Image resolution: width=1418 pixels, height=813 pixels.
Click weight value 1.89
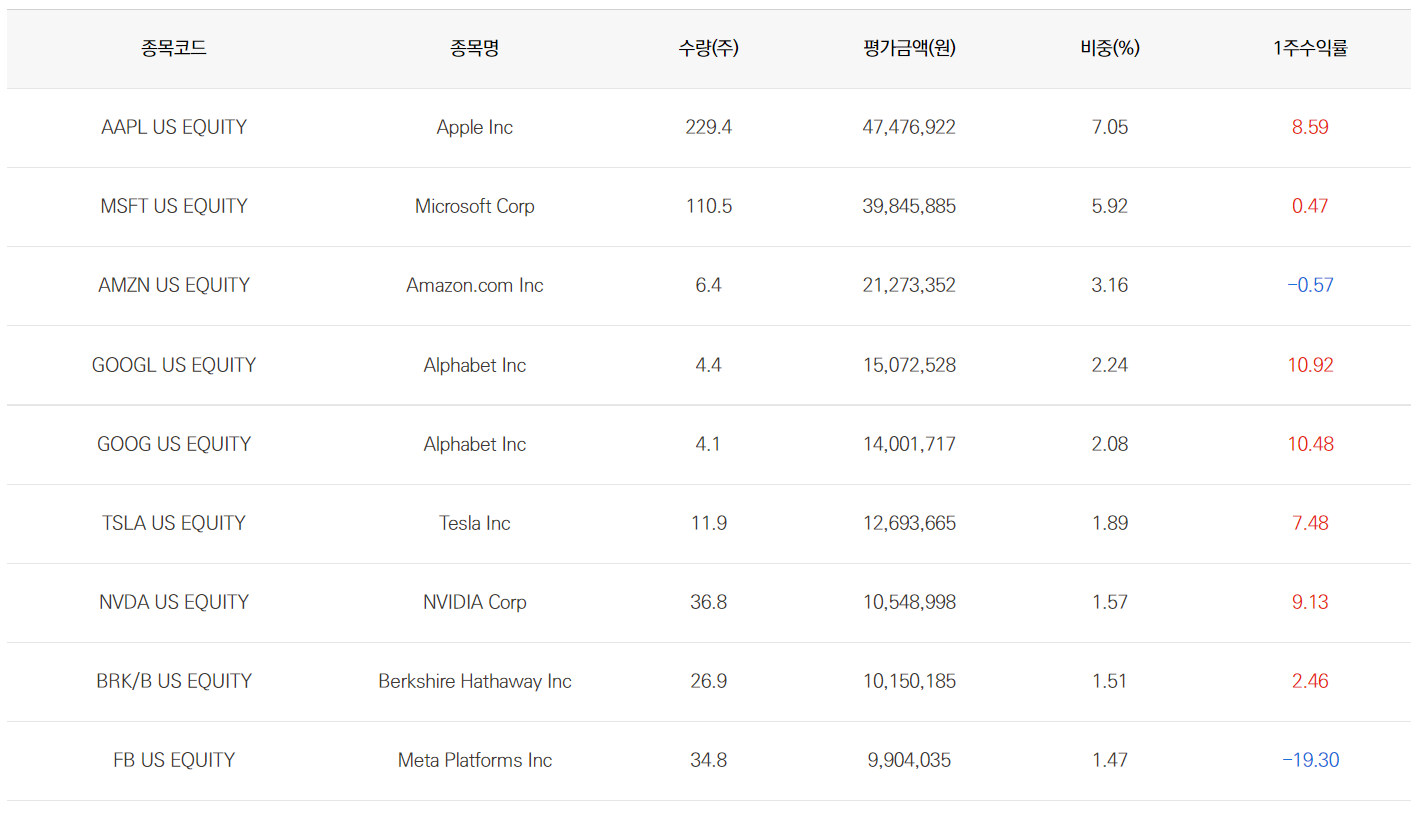coord(1110,523)
